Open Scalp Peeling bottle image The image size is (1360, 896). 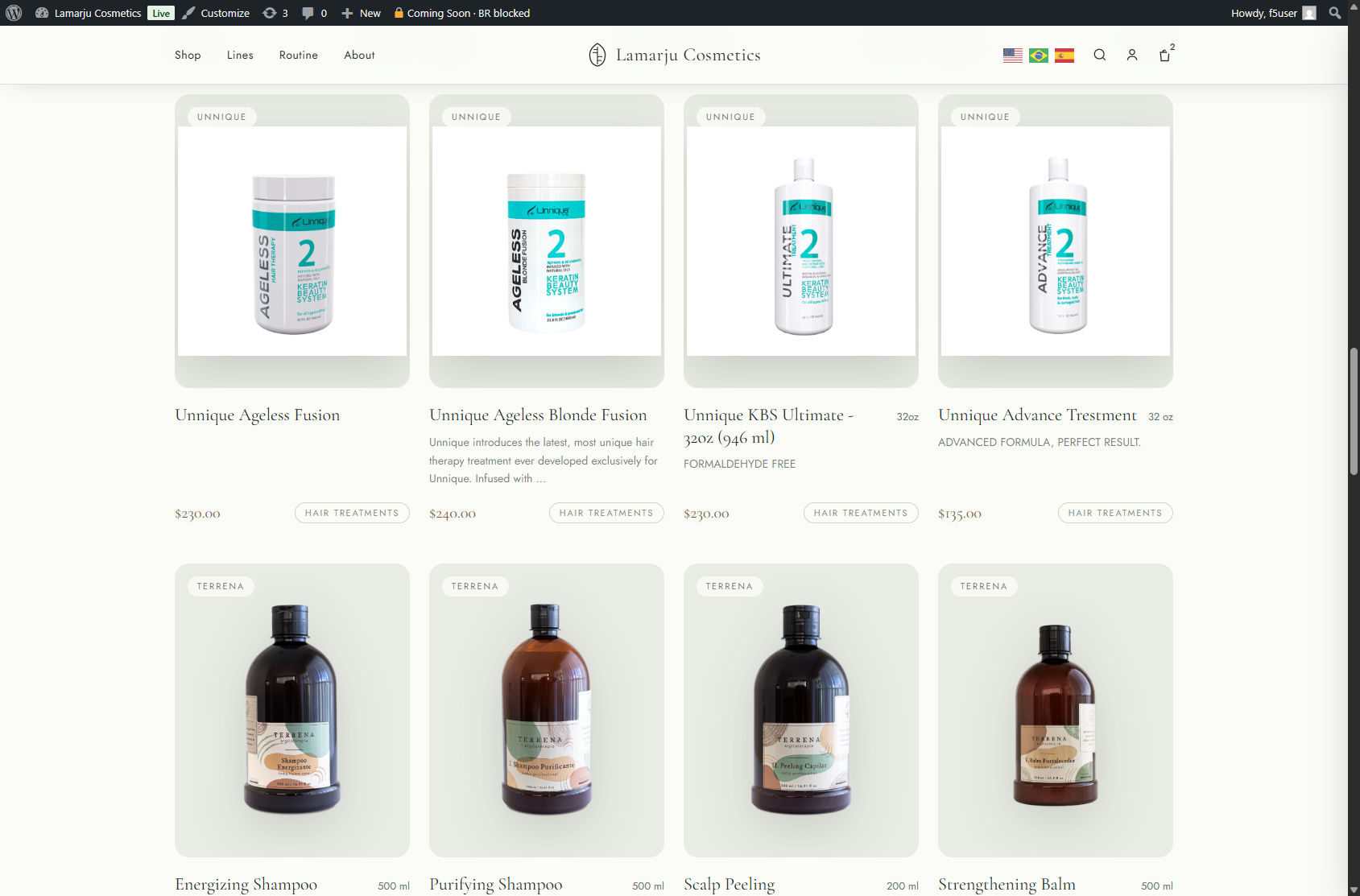click(801, 710)
